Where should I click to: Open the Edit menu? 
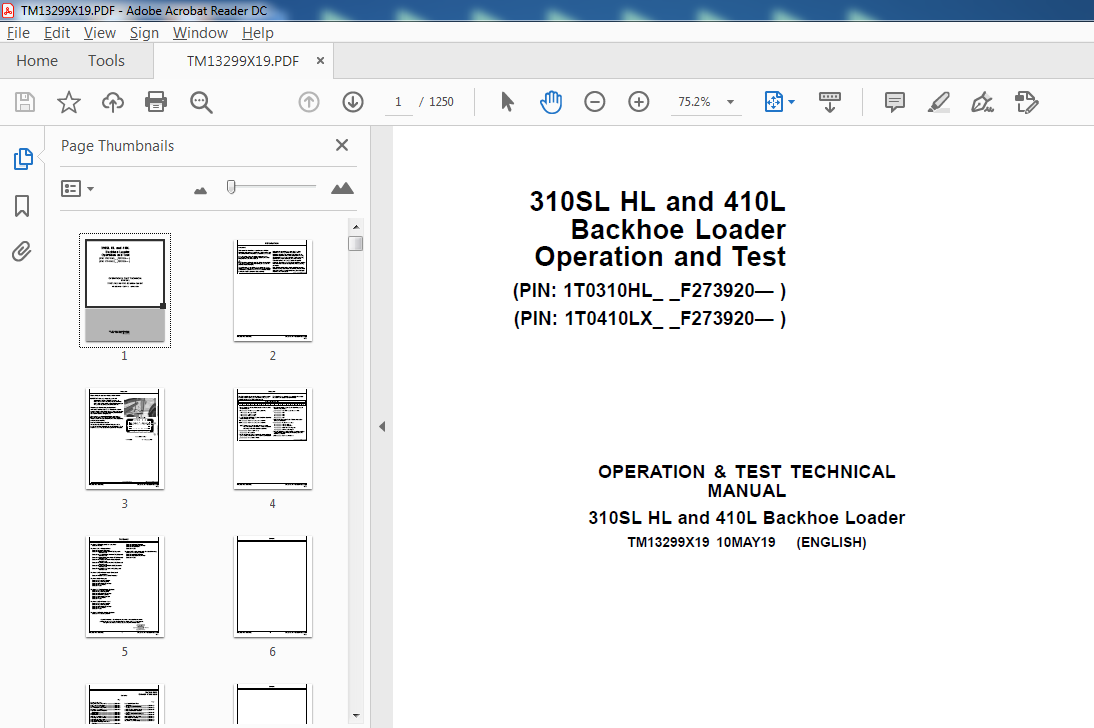[57, 33]
